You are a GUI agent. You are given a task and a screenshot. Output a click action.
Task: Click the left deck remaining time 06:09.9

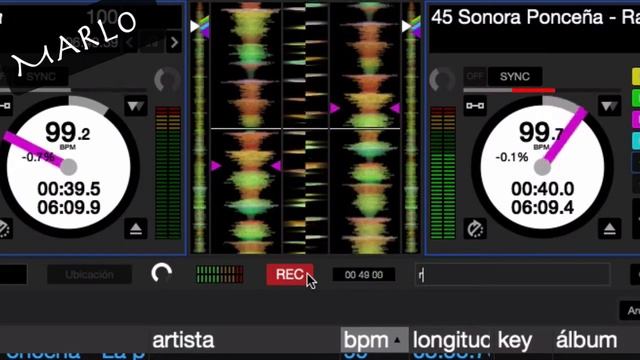tap(69, 207)
